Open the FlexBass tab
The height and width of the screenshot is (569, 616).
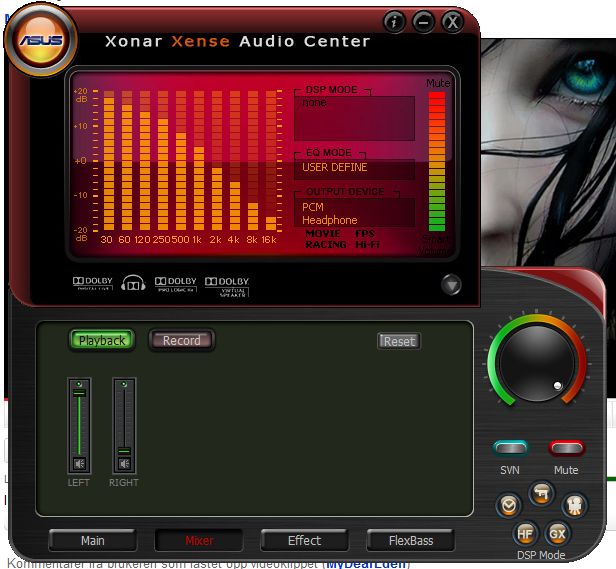[411, 541]
